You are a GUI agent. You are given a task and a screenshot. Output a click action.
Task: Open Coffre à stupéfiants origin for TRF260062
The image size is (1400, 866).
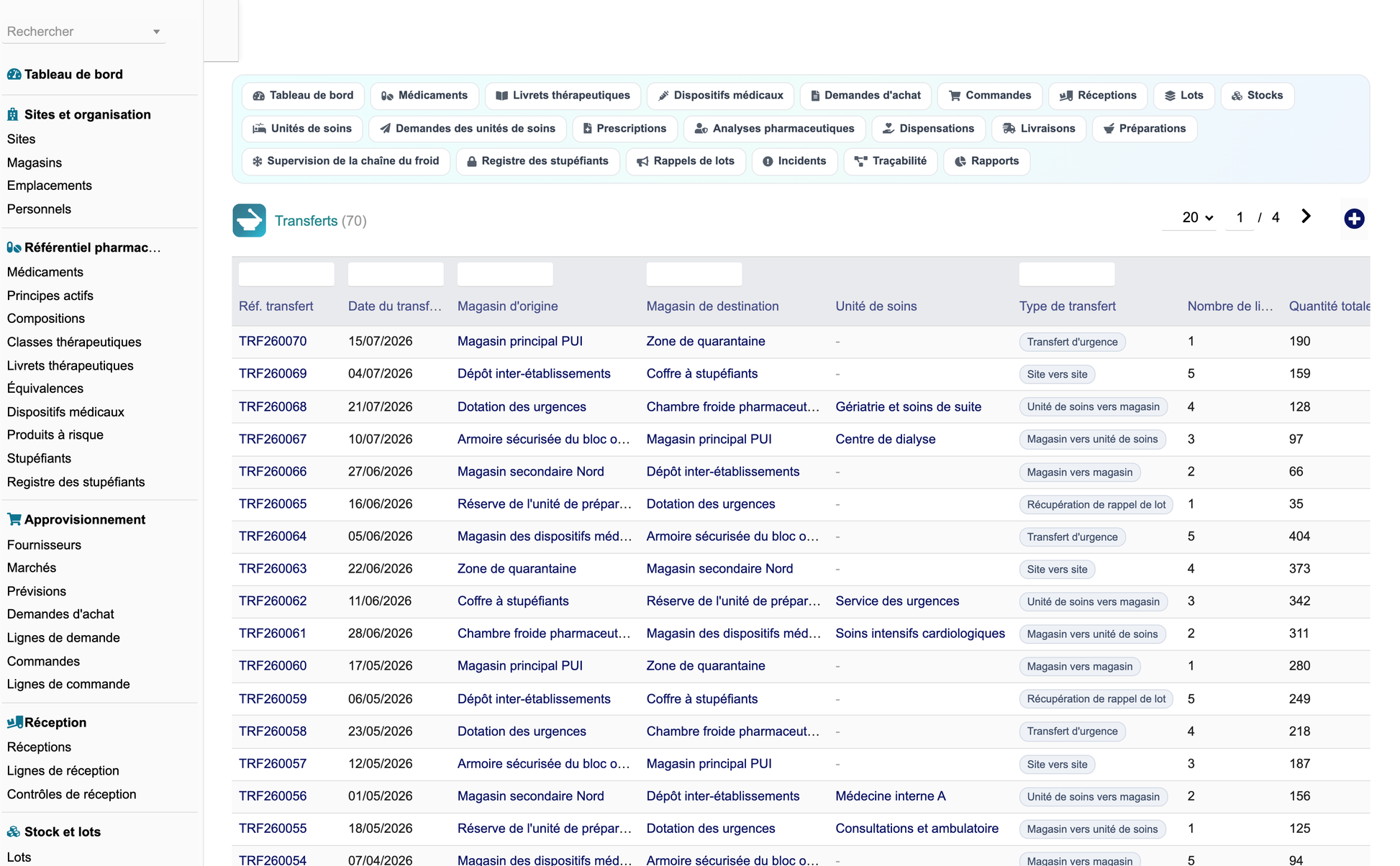pos(513,601)
